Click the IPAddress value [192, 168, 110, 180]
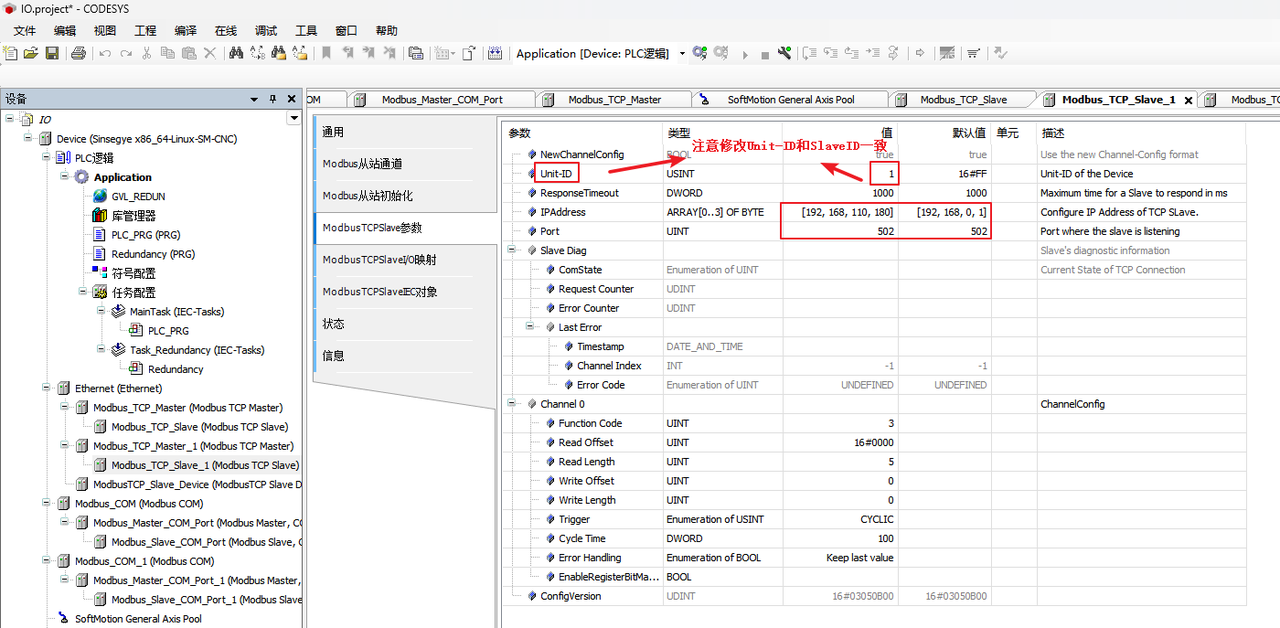This screenshot has width=1280, height=628. coord(839,212)
